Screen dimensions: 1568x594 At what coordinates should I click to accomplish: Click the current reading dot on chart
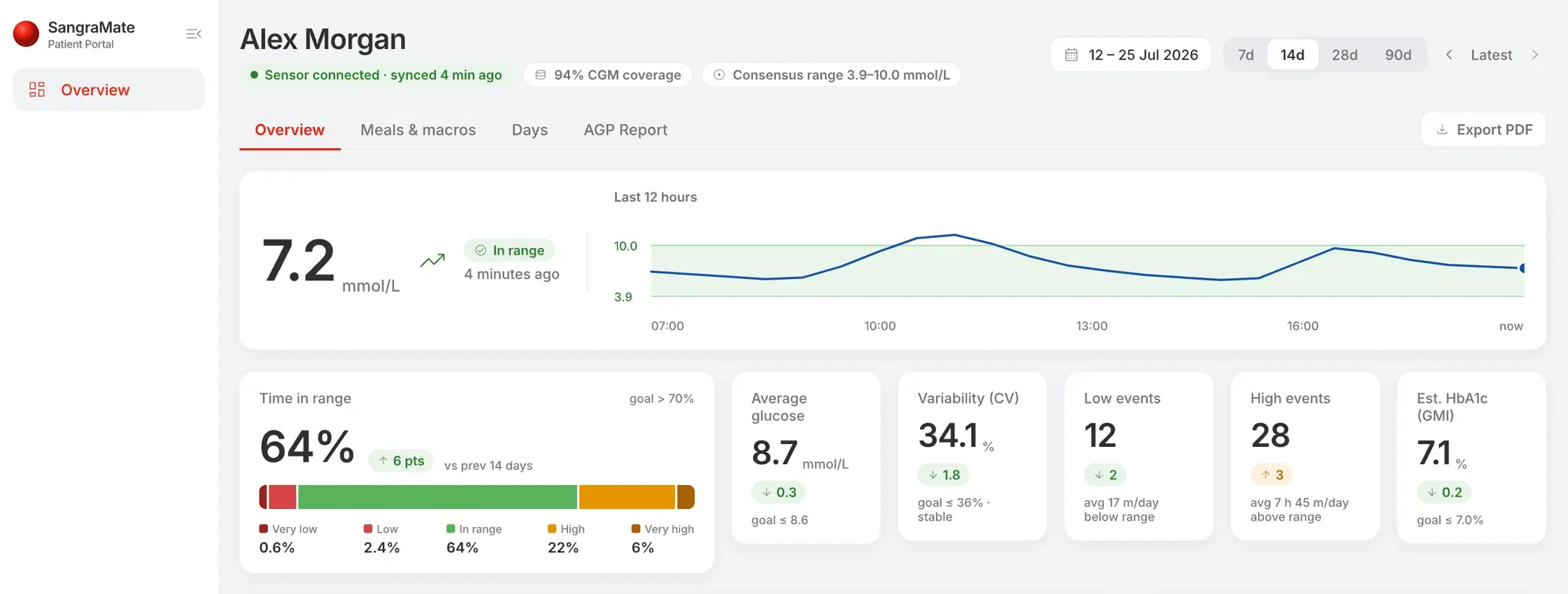tap(1523, 268)
